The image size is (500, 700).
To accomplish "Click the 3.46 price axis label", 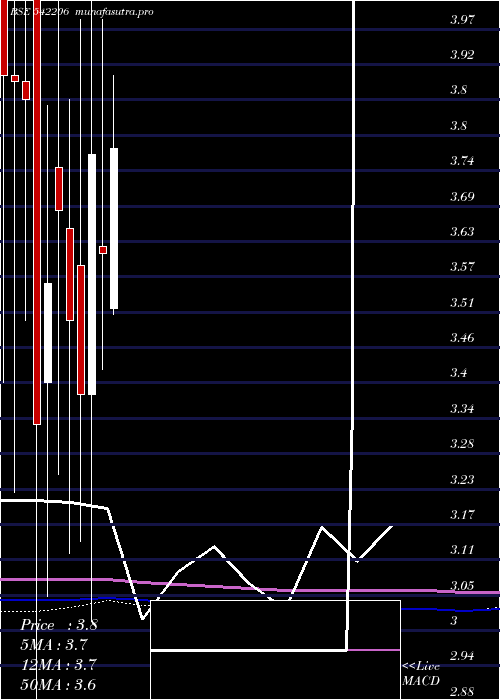I will click(x=462, y=338).
